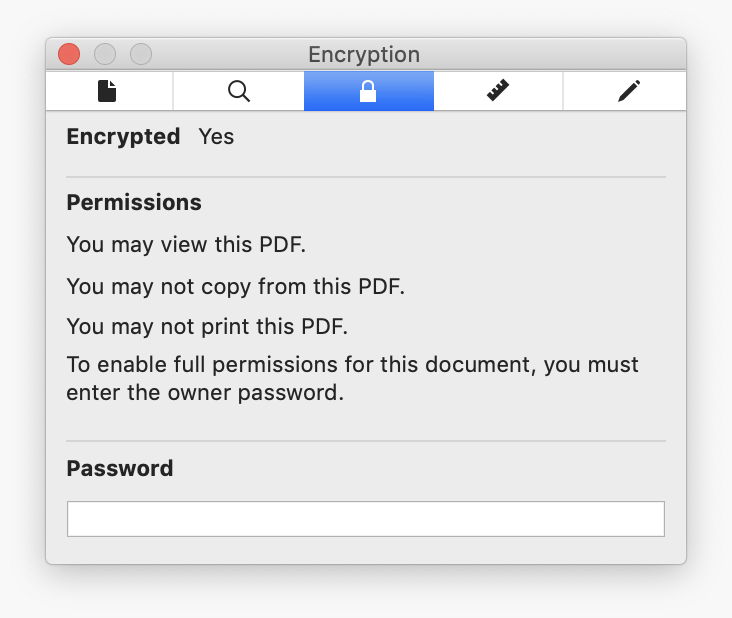Click the grey zoom window button
The width and height of the screenshot is (732, 618).
[141, 54]
